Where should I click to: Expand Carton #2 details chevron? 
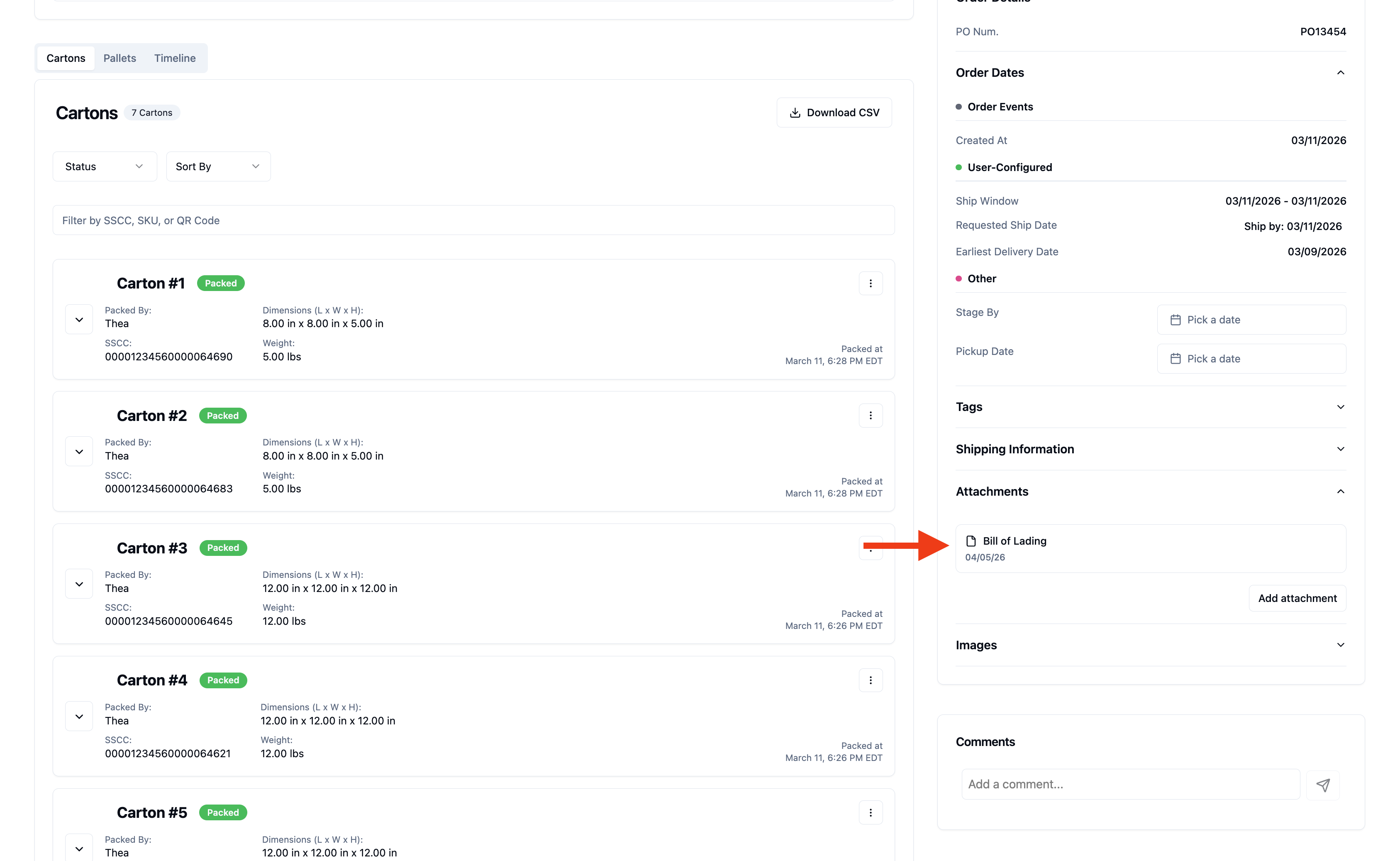click(x=79, y=452)
